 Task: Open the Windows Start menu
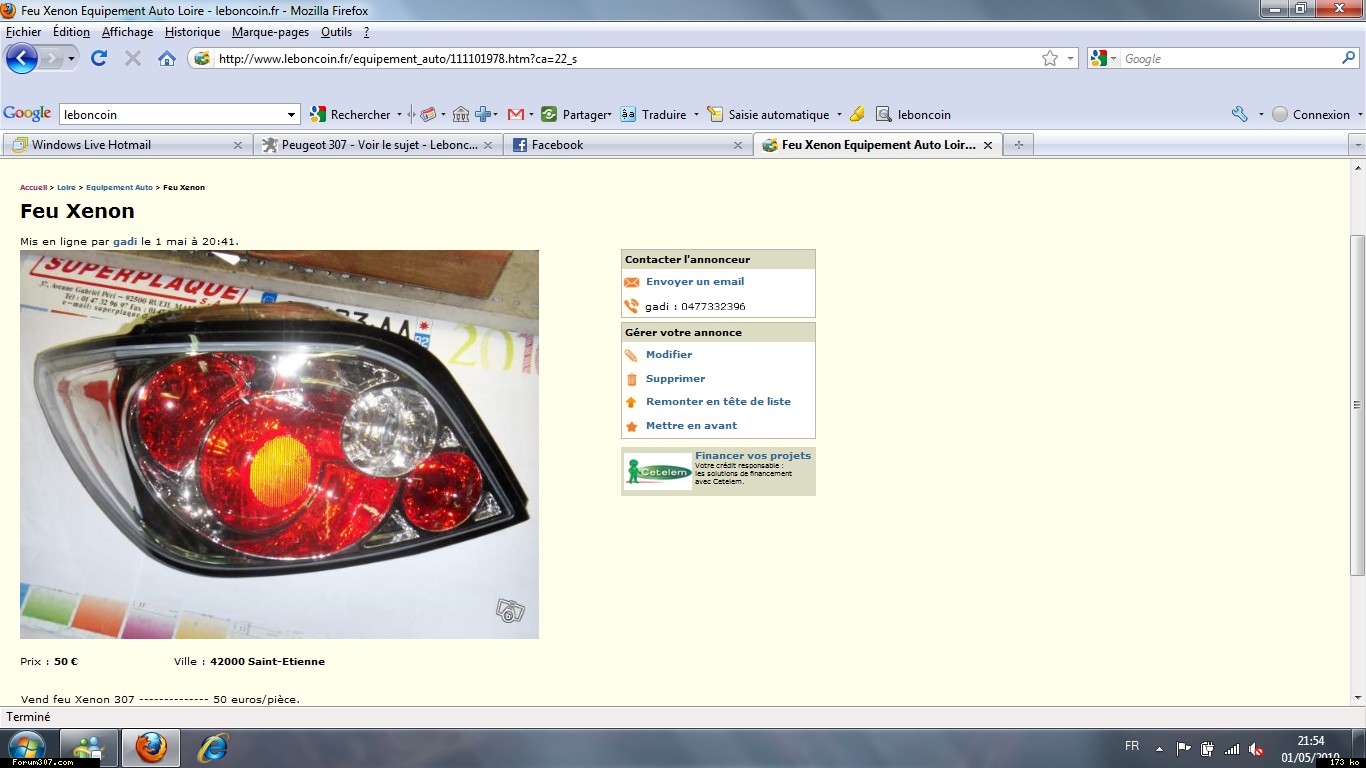pyautogui.click(x=26, y=747)
